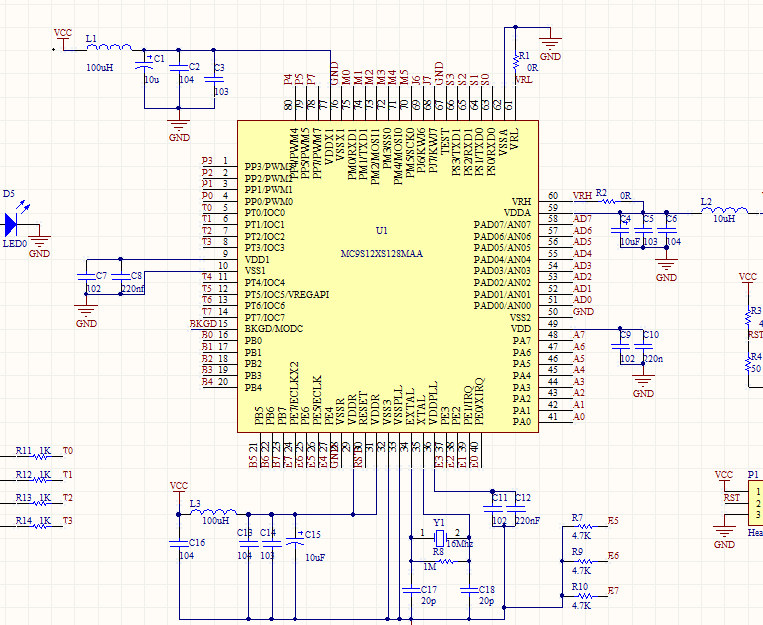
Task: Click the A0 net label at pin 41
Action: click(579, 417)
